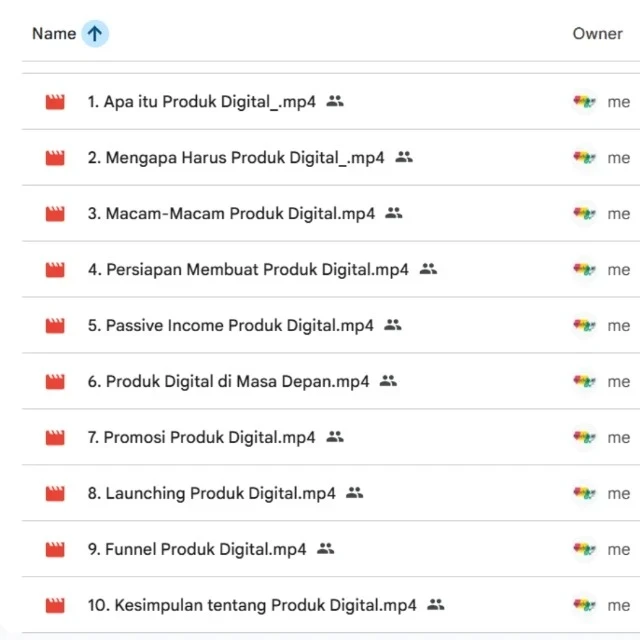Click the Owner column header
Viewport: 640px width, 640px height.
(597, 33)
